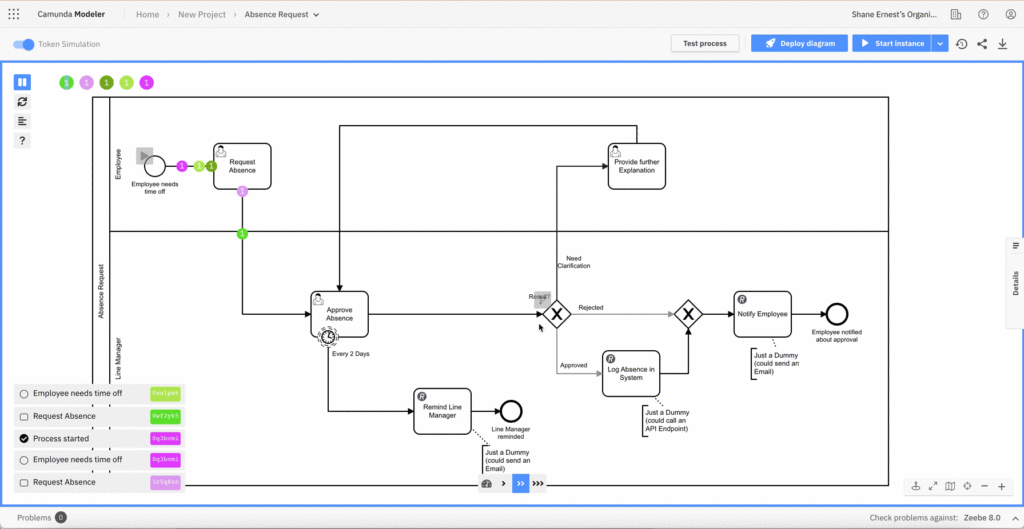Select the 'Process started' log entry
This screenshot has height=529, width=1024.
coord(99,438)
